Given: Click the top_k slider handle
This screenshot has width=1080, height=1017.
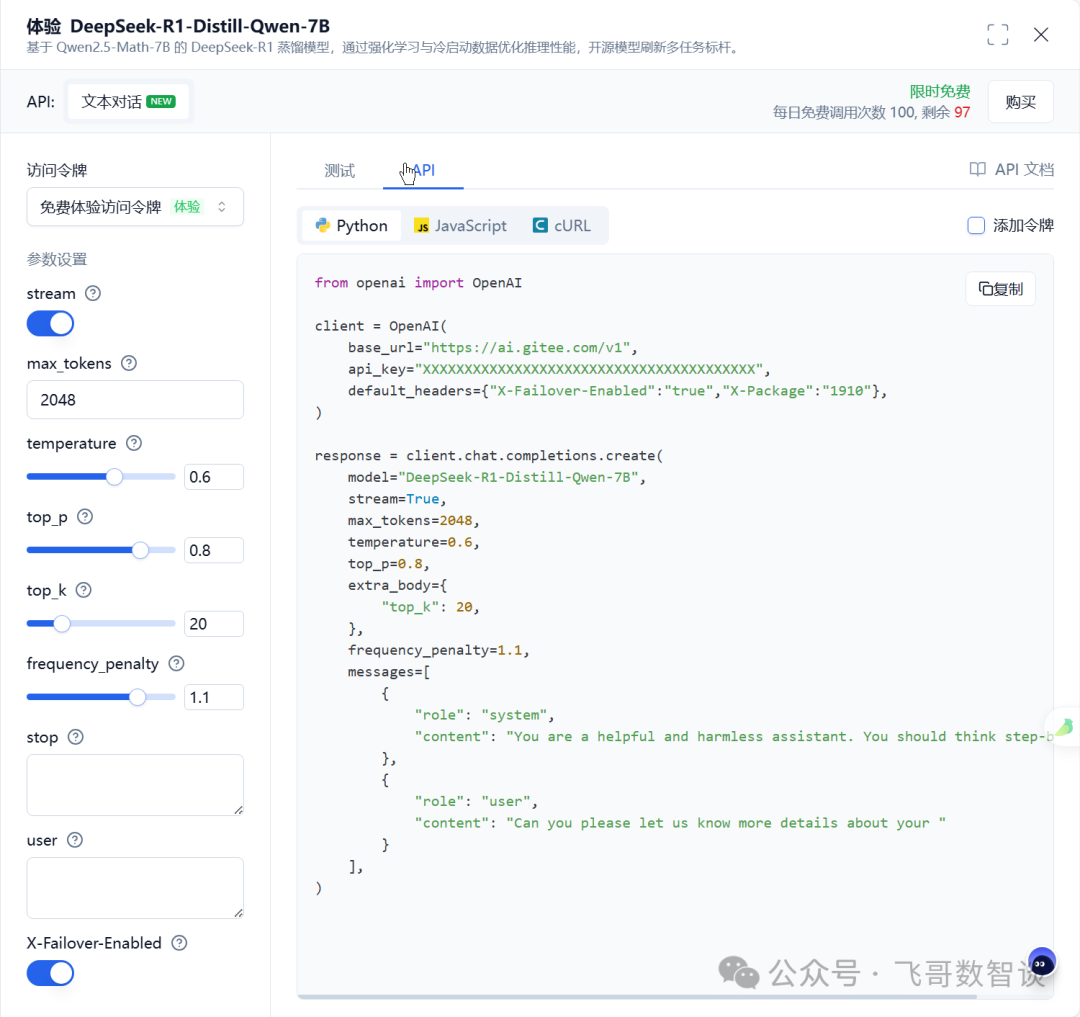Looking at the screenshot, I should coord(61,623).
